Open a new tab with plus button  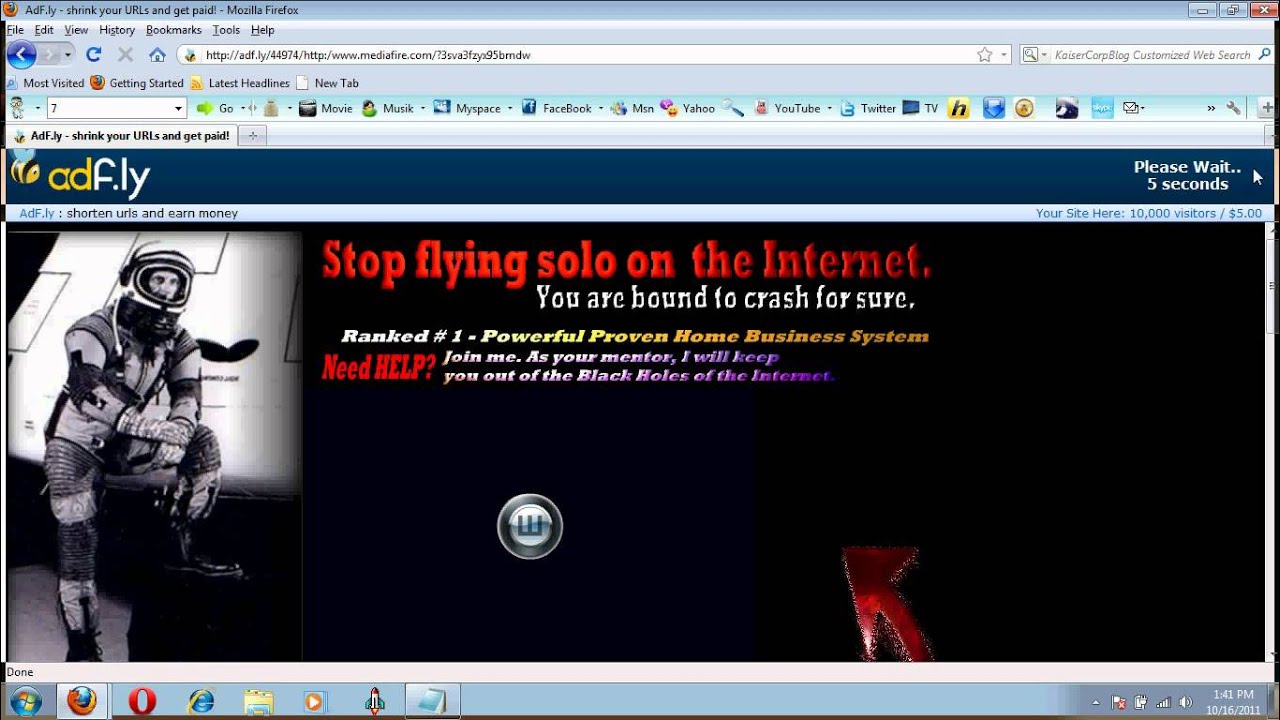coord(252,136)
